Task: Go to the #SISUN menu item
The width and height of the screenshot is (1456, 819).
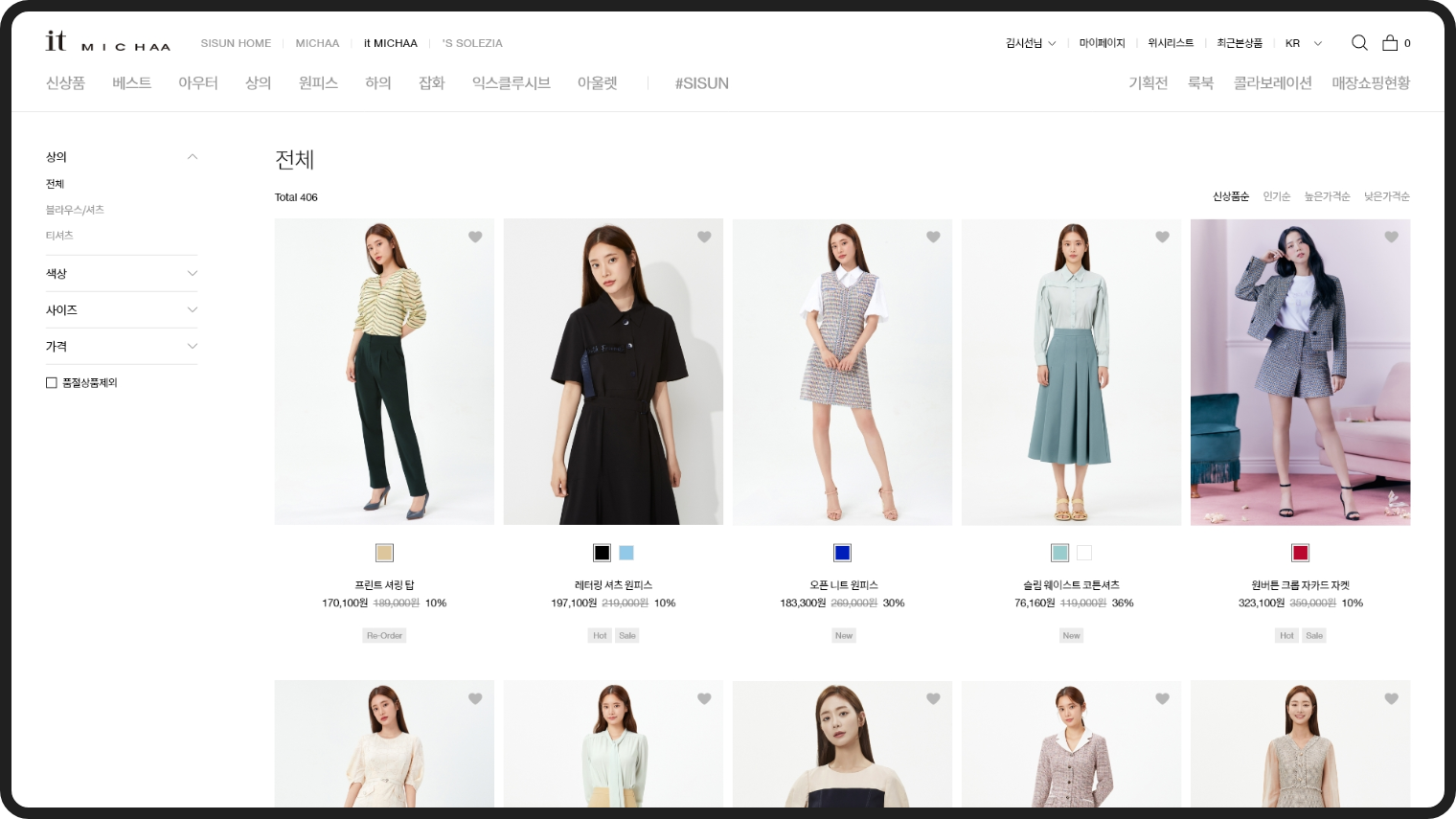Action: (x=702, y=83)
